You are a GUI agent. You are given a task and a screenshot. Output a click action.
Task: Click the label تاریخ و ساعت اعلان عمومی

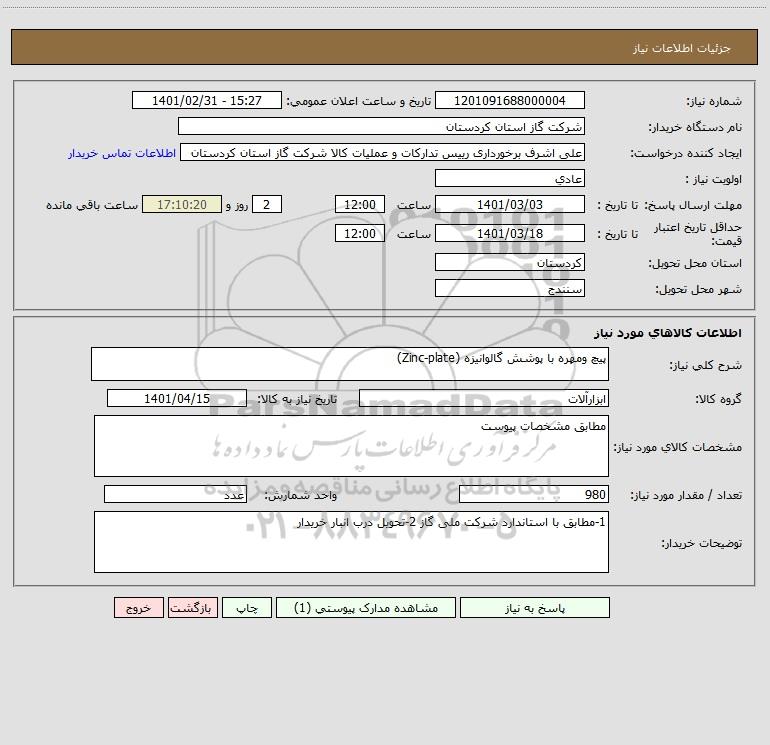359,101
